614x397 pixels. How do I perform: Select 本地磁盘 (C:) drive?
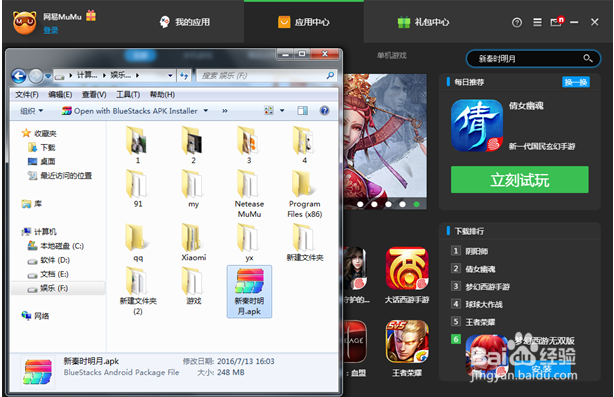[56, 246]
